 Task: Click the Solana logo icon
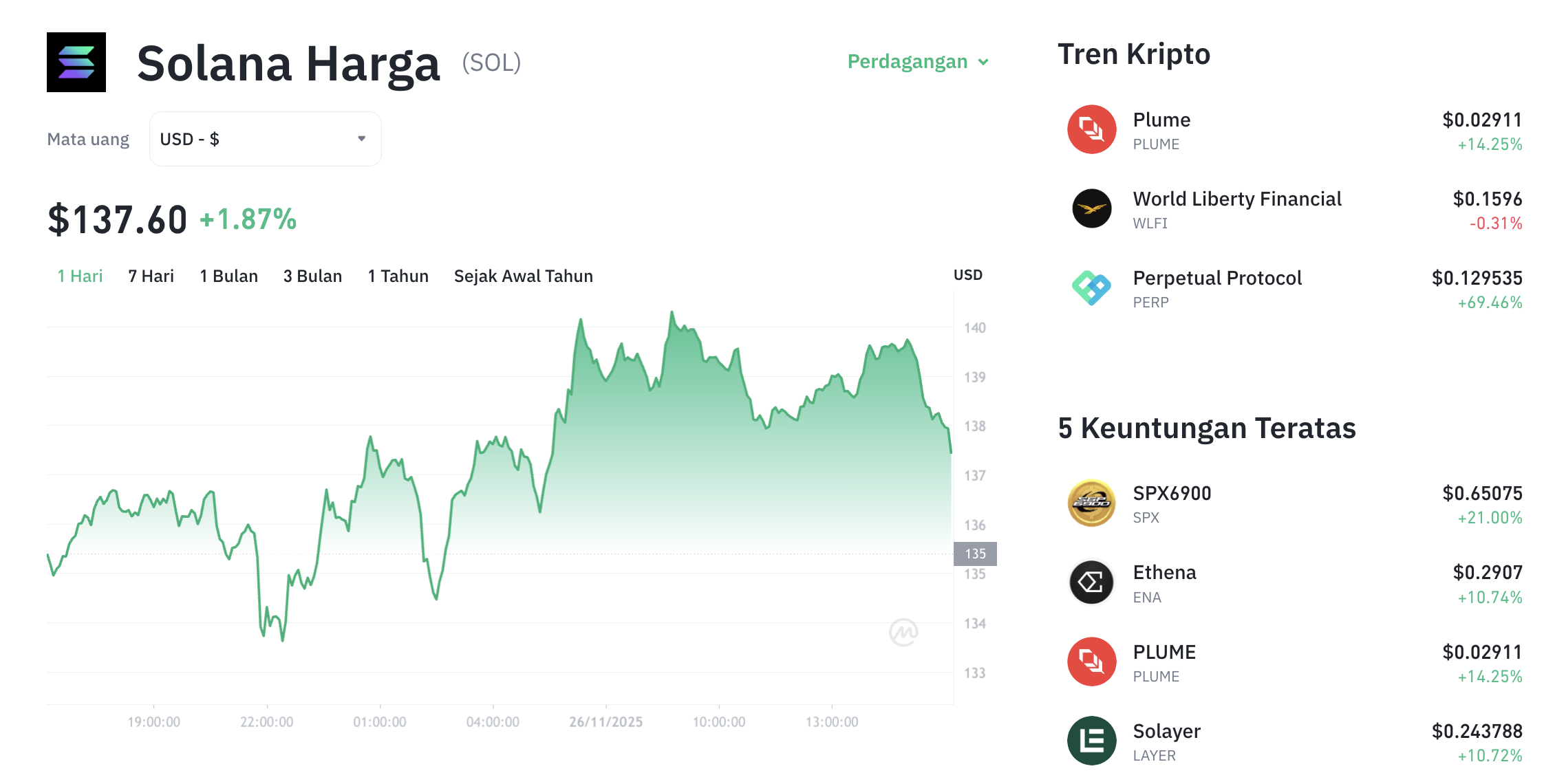76,63
